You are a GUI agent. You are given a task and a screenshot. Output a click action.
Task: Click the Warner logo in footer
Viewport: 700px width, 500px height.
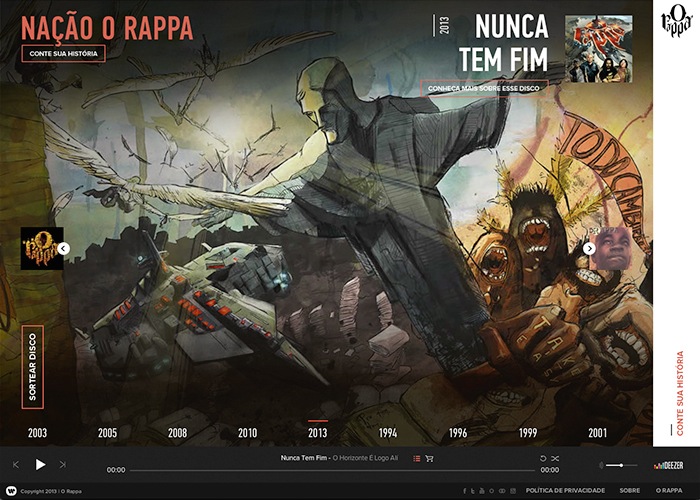(x=11, y=491)
